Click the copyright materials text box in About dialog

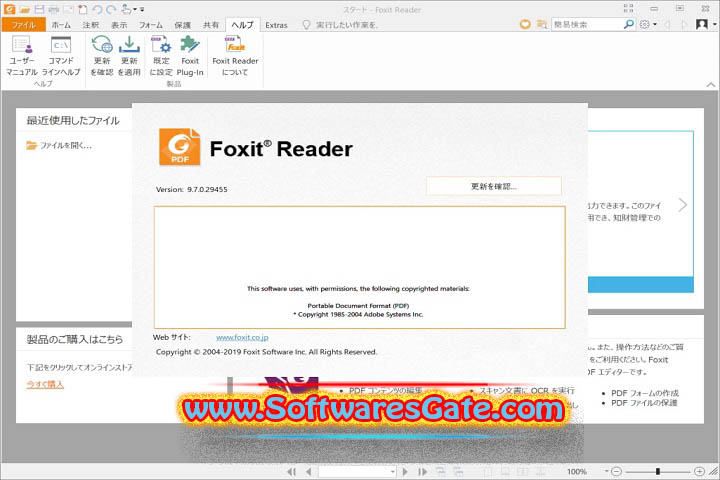point(360,267)
